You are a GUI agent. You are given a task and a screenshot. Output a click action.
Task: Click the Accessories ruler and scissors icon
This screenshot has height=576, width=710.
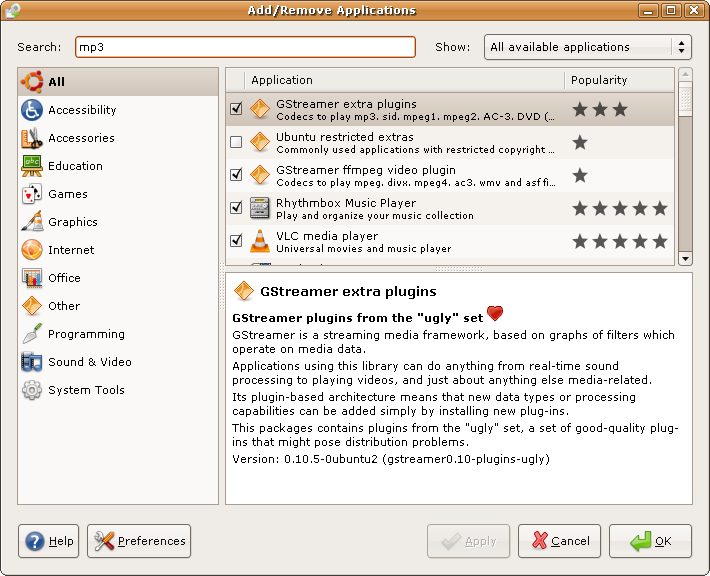[32, 138]
